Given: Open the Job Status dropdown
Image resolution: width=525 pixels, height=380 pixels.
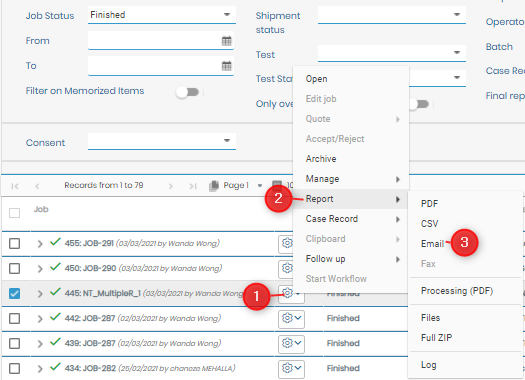Looking at the screenshot, I should click(x=162, y=15).
